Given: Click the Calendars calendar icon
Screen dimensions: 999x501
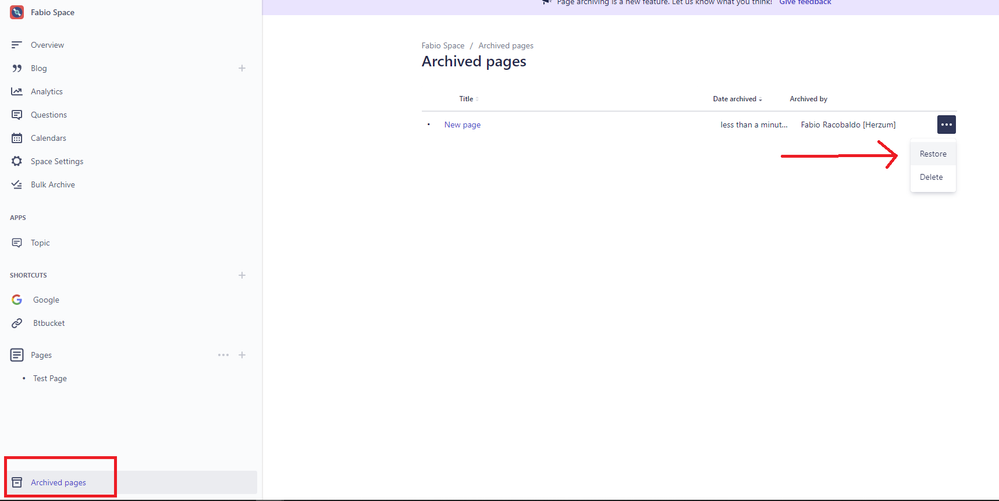Looking at the screenshot, I should pyautogui.click(x=17, y=138).
